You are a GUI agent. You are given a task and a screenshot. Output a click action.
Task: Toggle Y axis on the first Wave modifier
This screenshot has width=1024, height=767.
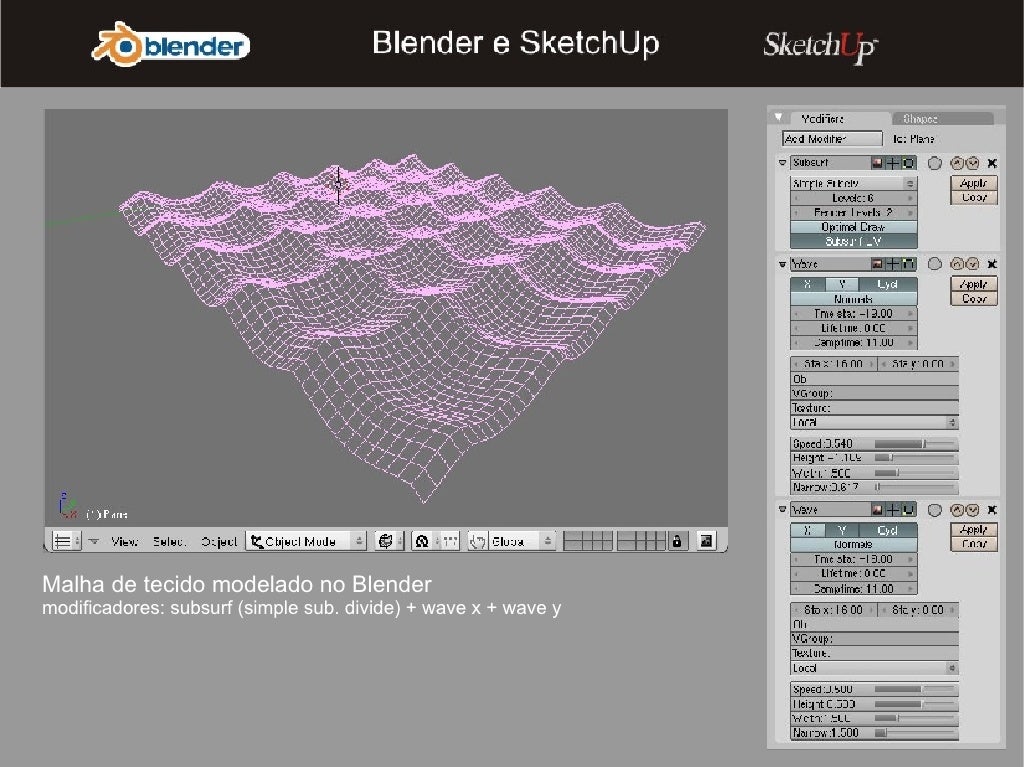pos(842,284)
